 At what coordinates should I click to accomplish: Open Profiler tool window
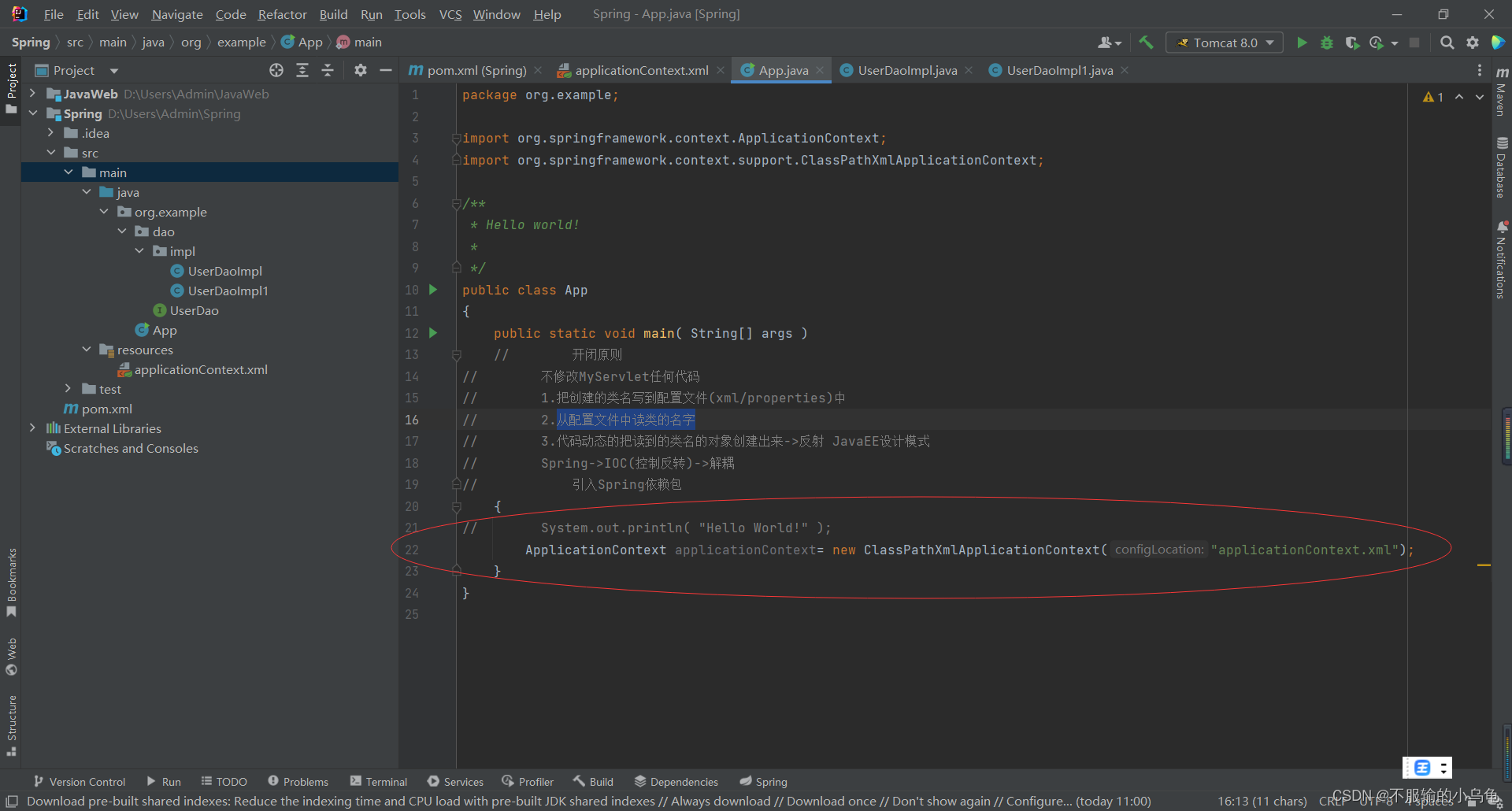[528, 782]
